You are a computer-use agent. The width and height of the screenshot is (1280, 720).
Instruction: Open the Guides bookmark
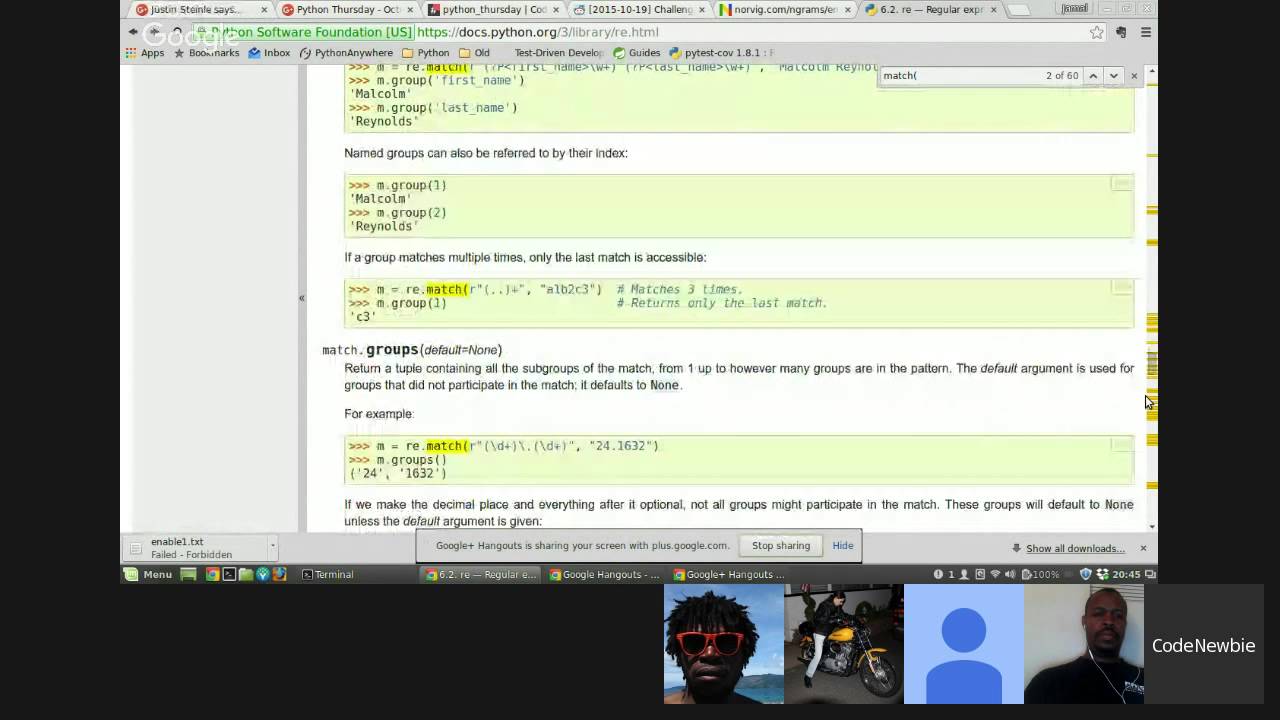pos(637,53)
